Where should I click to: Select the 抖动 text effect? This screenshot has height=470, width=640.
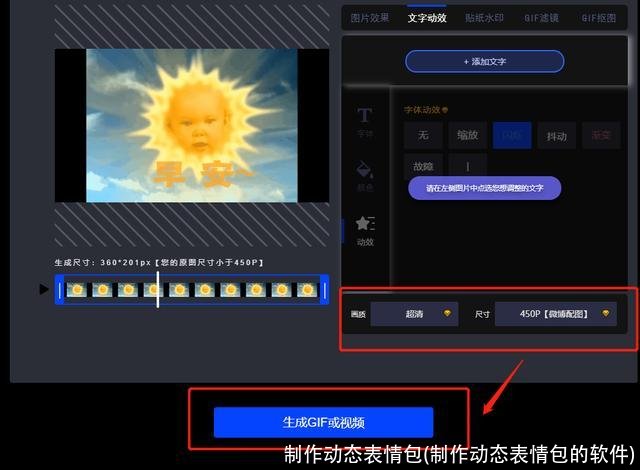557,135
